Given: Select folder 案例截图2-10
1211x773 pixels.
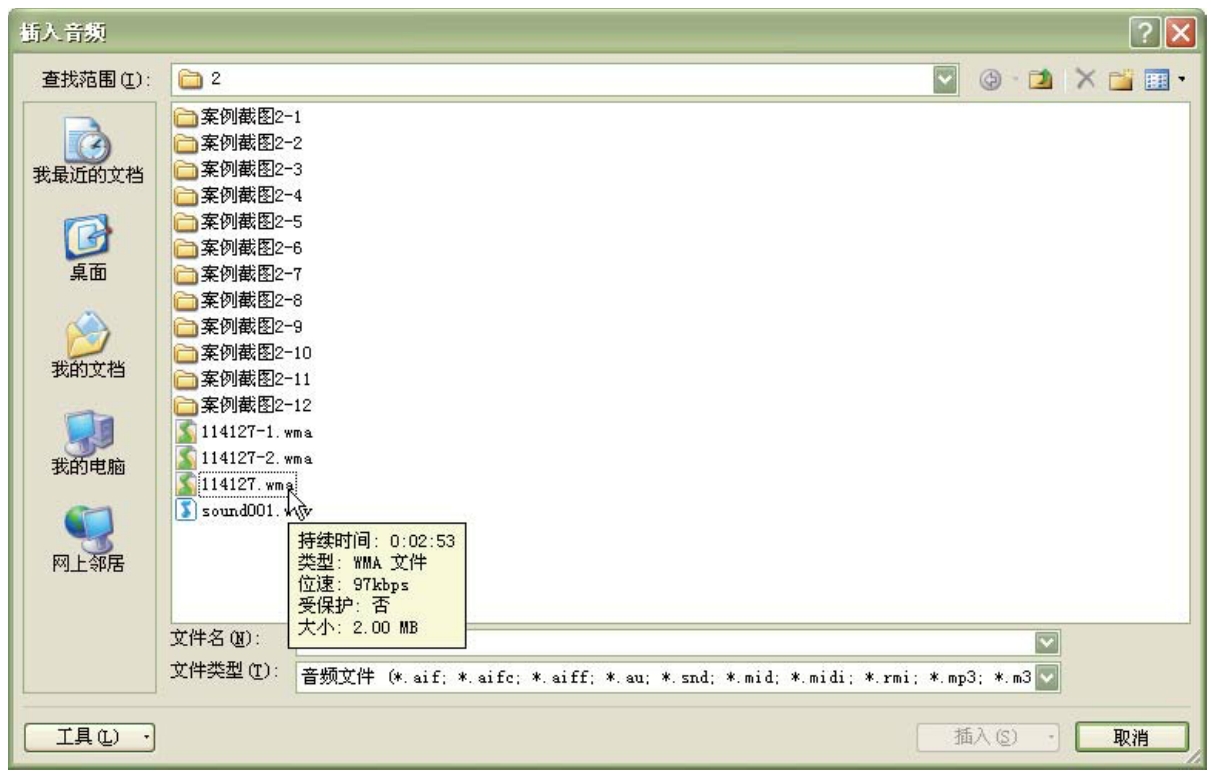Looking at the screenshot, I should 243,352.
